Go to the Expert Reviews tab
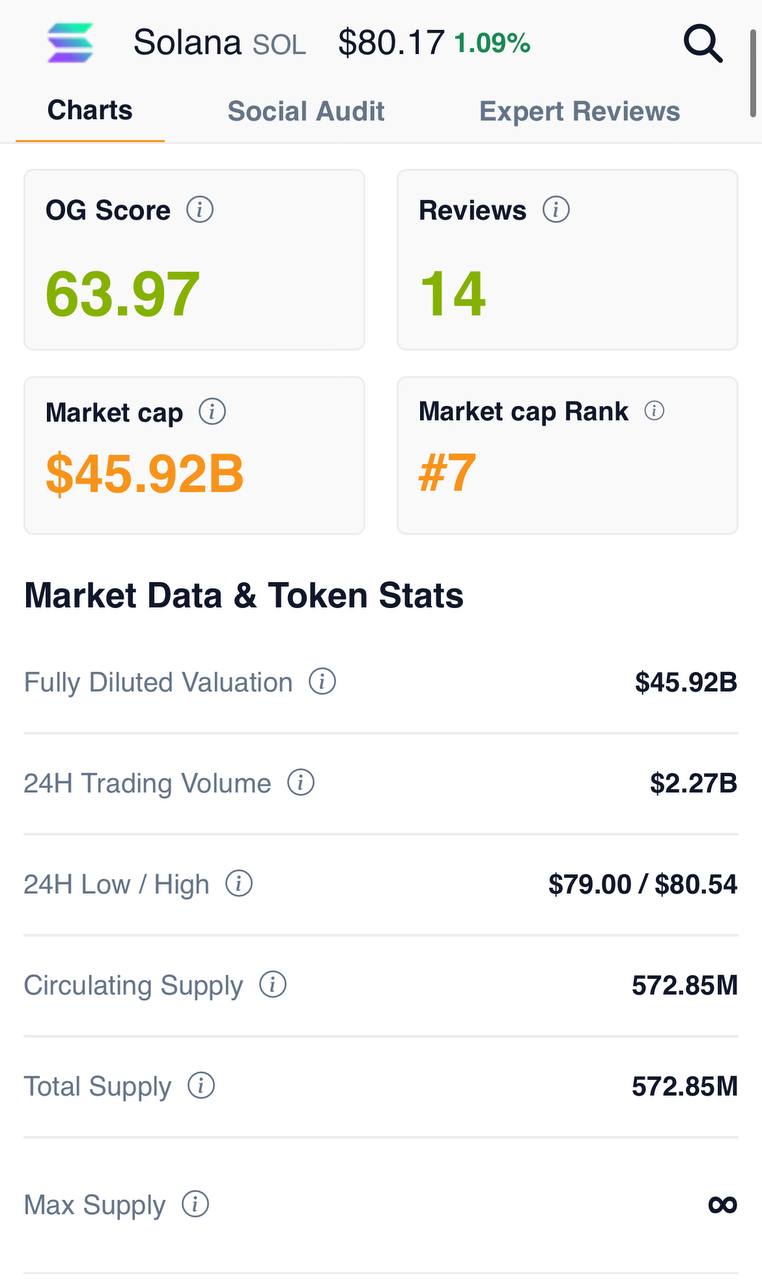Image resolution: width=762 pixels, height=1280 pixels. pos(580,111)
